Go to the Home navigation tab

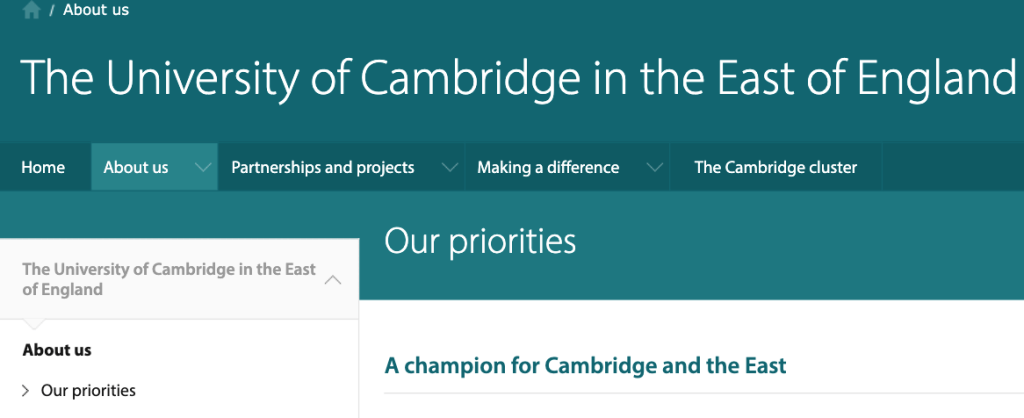coord(43,167)
